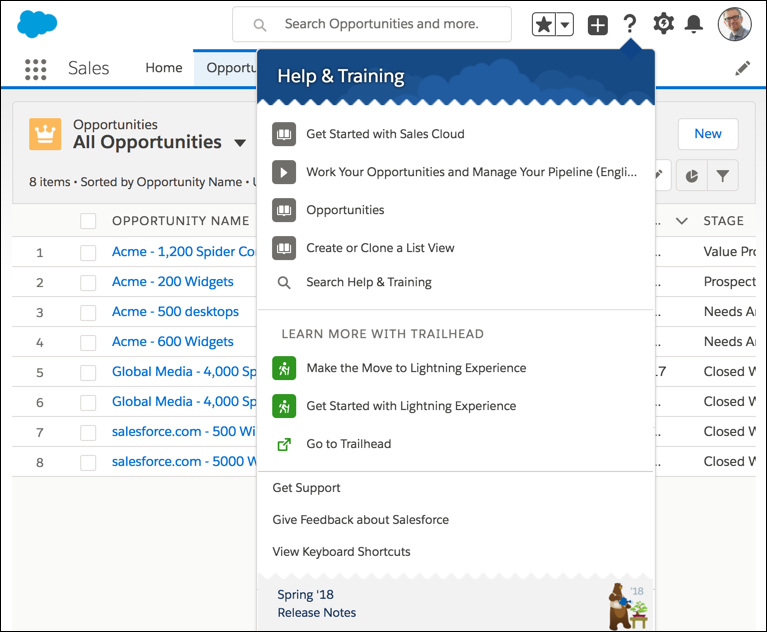
Task: Open the user profile avatar
Action: [x=734, y=24]
